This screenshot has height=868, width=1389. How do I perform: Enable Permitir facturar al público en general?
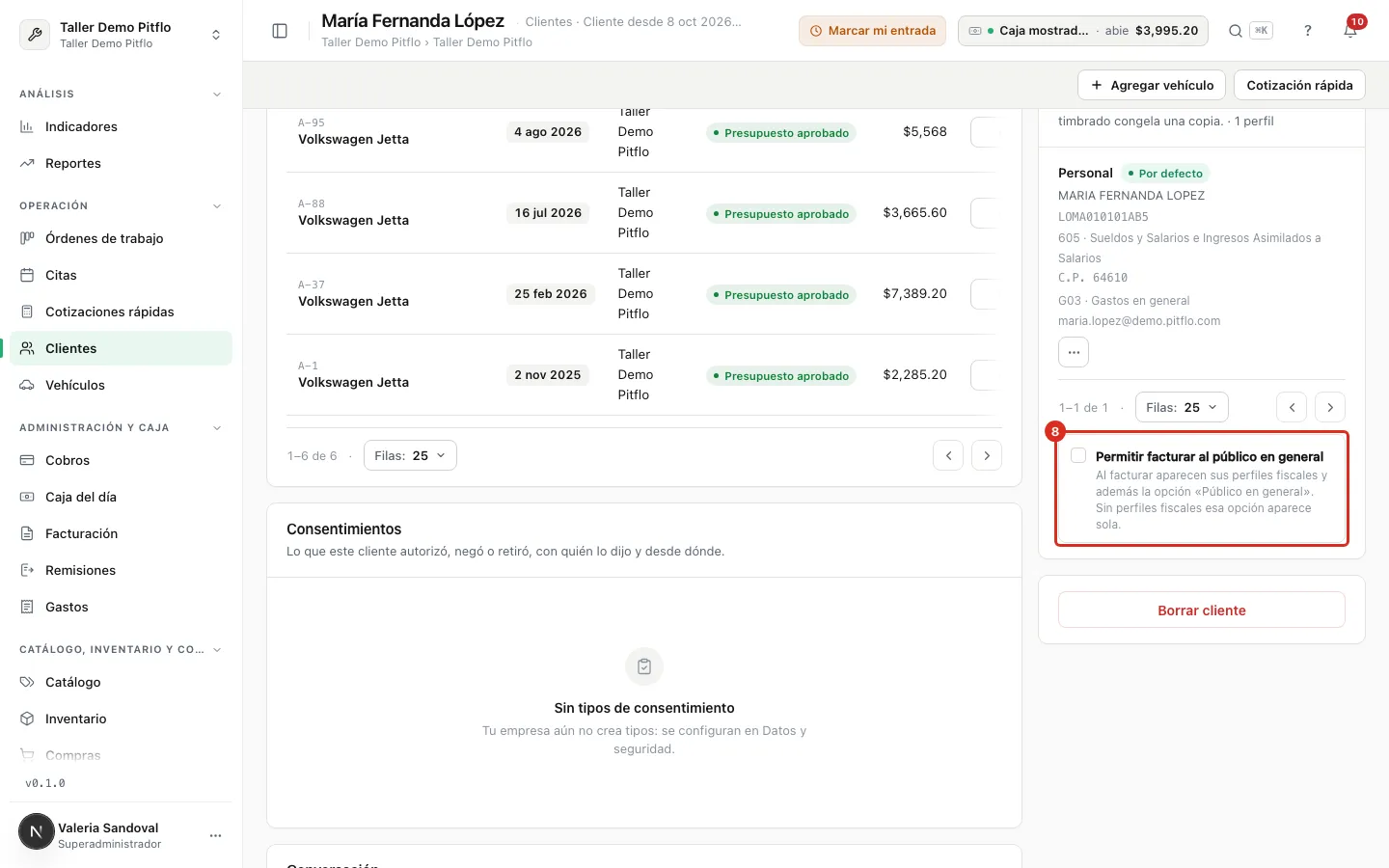(x=1078, y=456)
